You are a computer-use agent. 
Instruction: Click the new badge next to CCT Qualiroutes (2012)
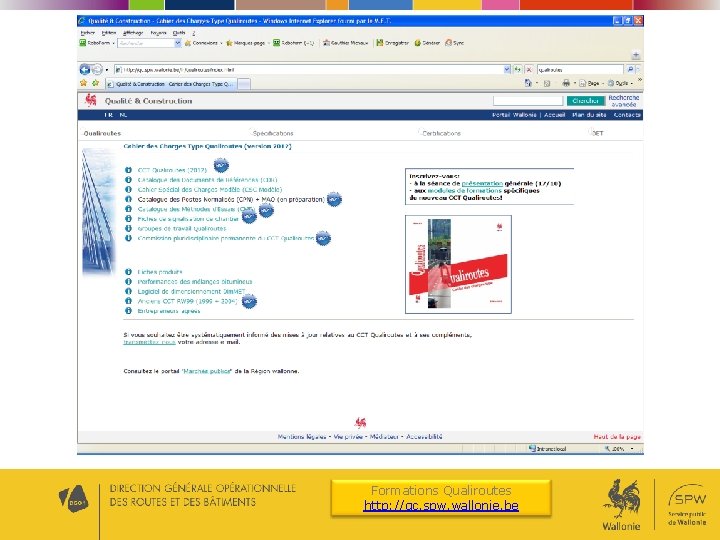coord(221,165)
